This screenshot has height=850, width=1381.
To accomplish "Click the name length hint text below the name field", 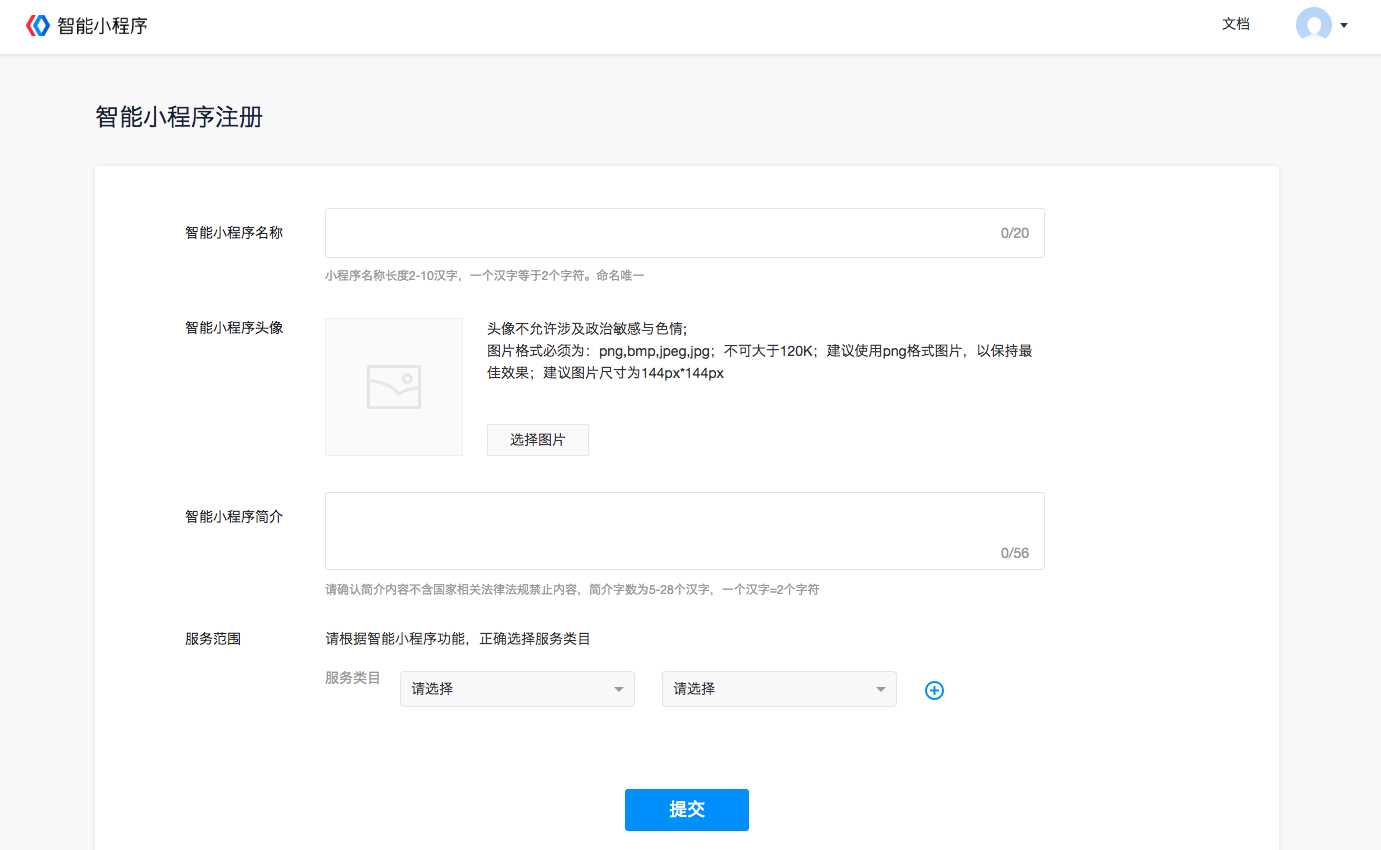I will [x=485, y=276].
